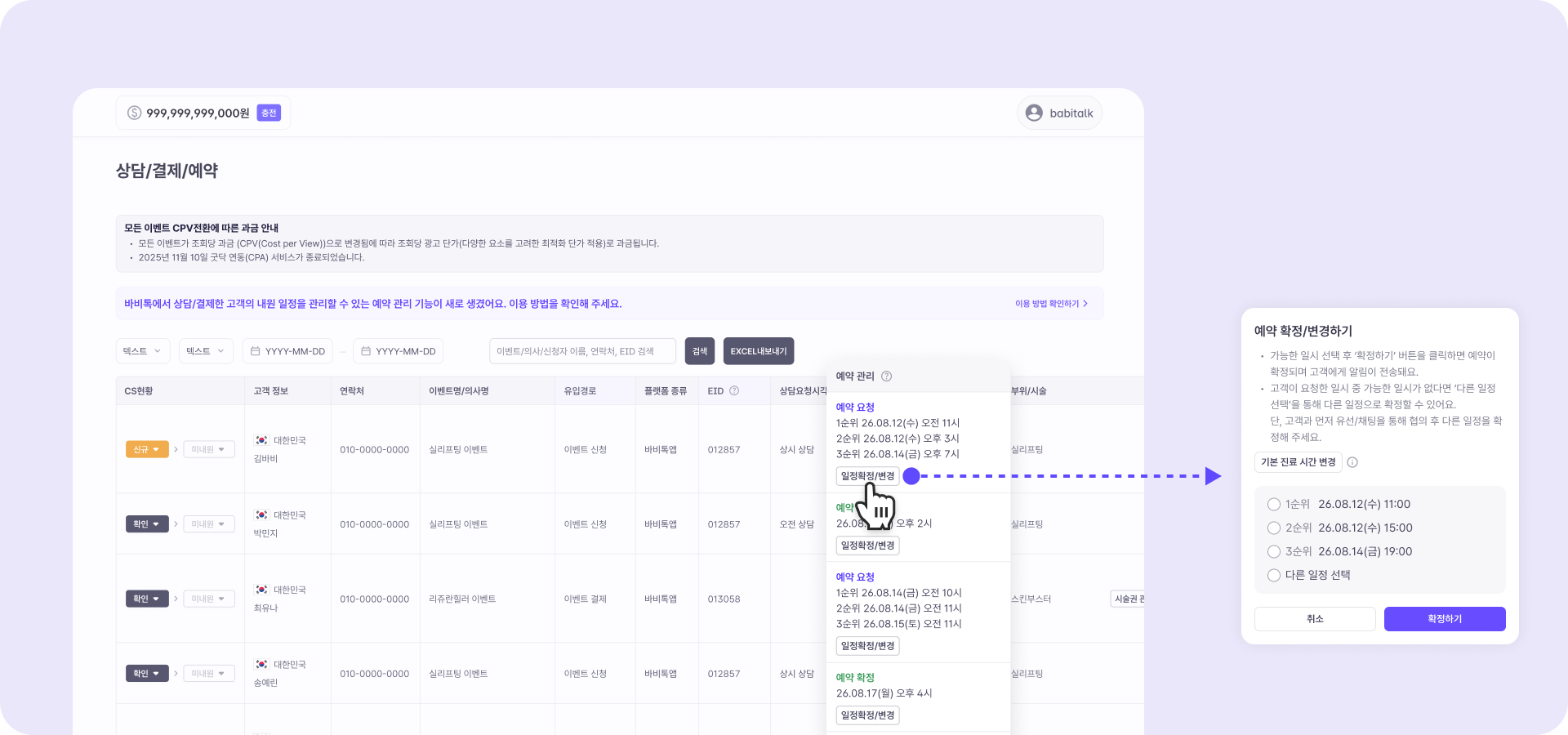Viewport: 1568px width, 735px height.
Task: Click the 오전 상담 cell
Action: [x=797, y=524]
